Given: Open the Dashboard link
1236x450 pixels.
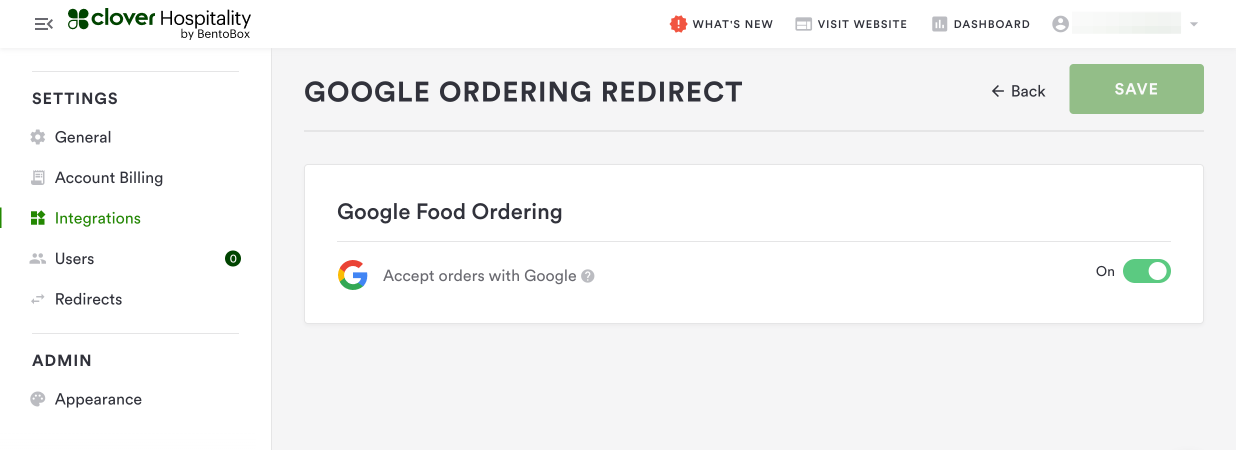Looking at the screenshot, I should 991,24.
